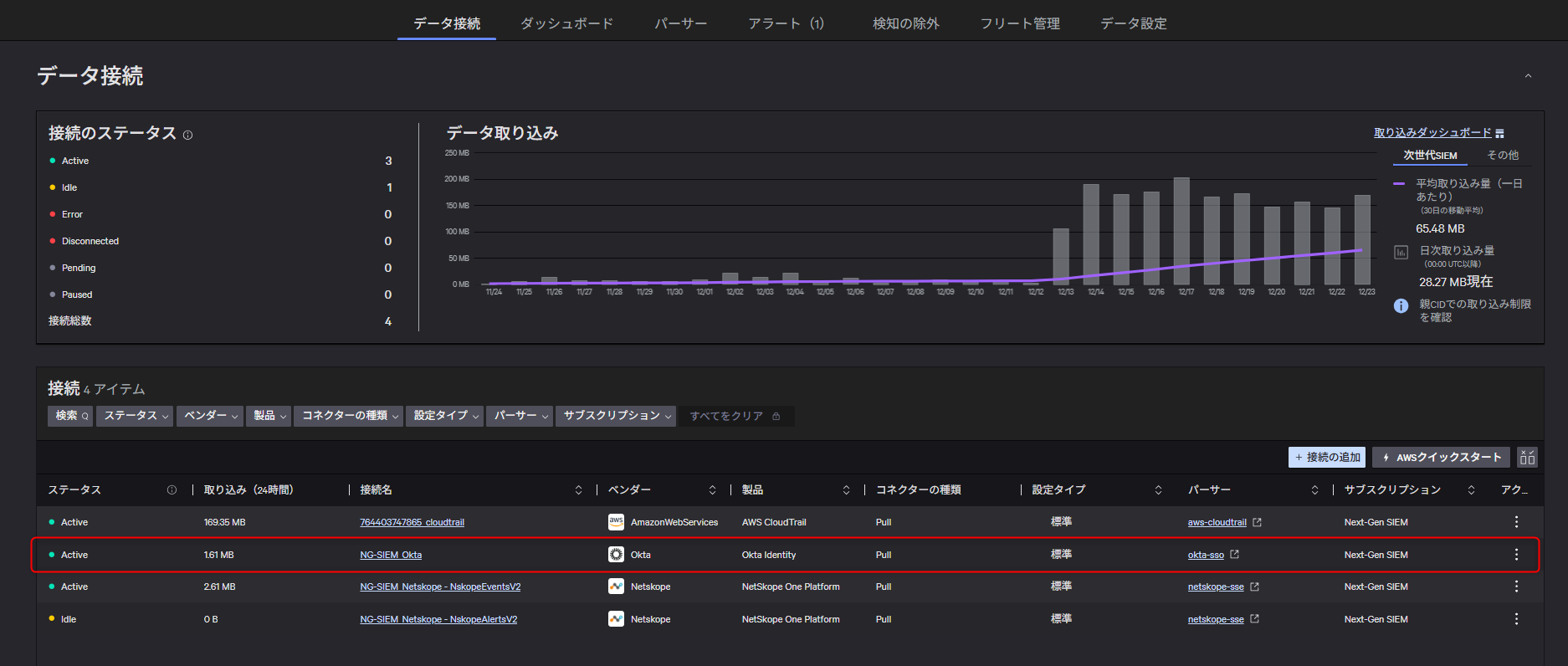This screenshot has height=666, width=1568.
Task: Click the Okta vendor icon
Action: (616, 555)
